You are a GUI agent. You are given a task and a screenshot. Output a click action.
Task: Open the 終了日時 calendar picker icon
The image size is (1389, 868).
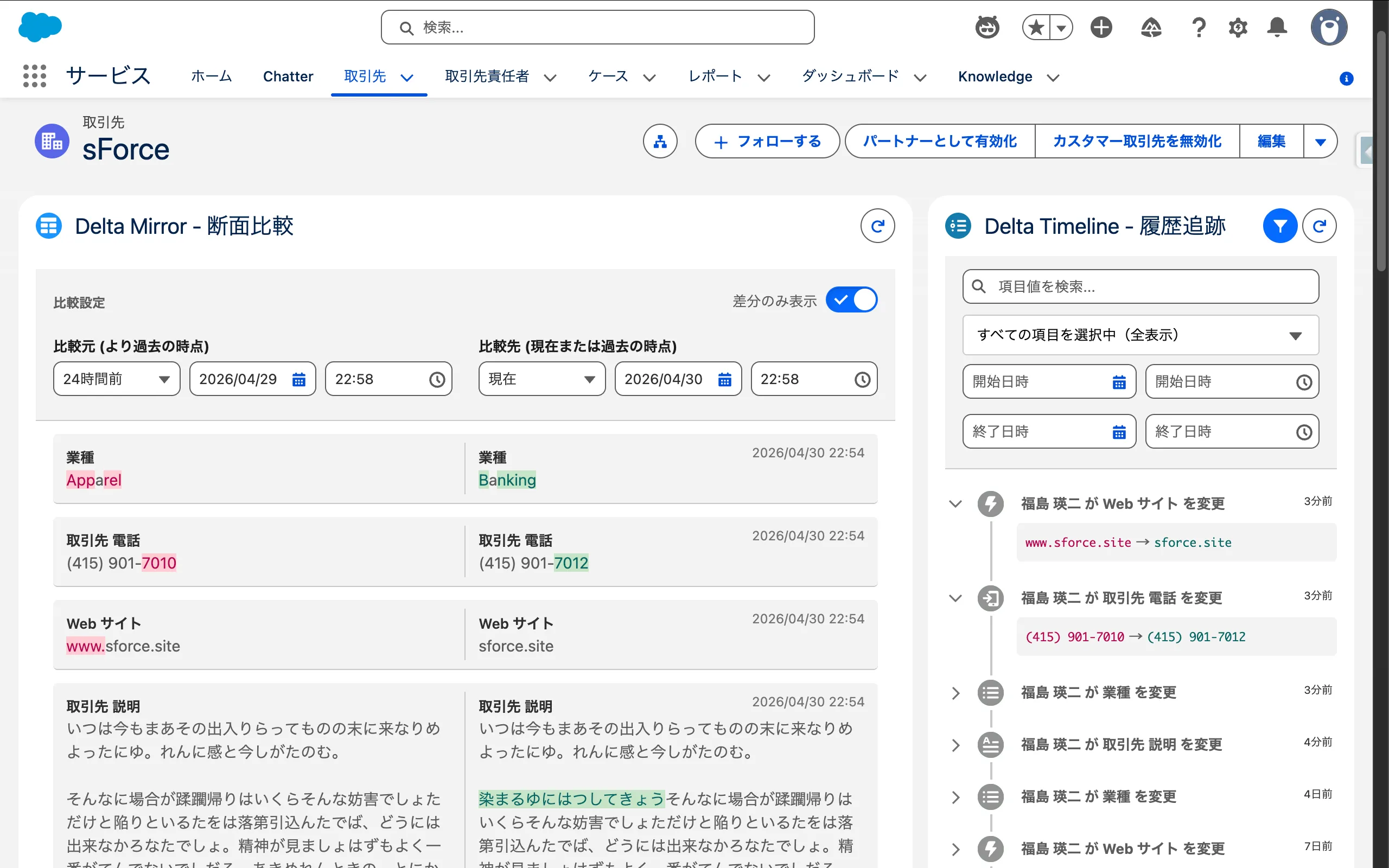point(1119,432)
